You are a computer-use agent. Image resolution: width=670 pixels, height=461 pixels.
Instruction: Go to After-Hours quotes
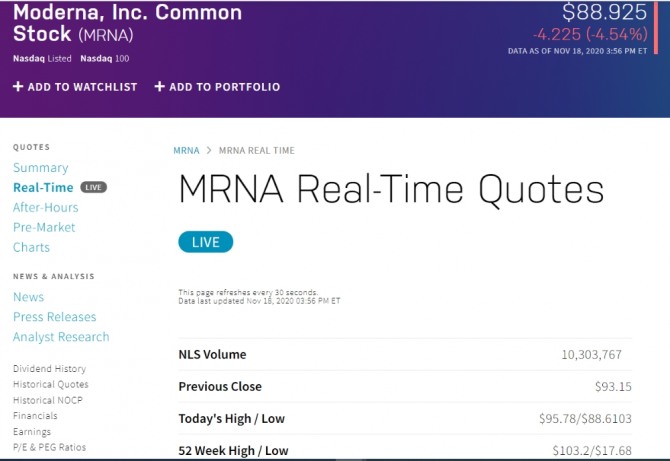coord(45,208)
